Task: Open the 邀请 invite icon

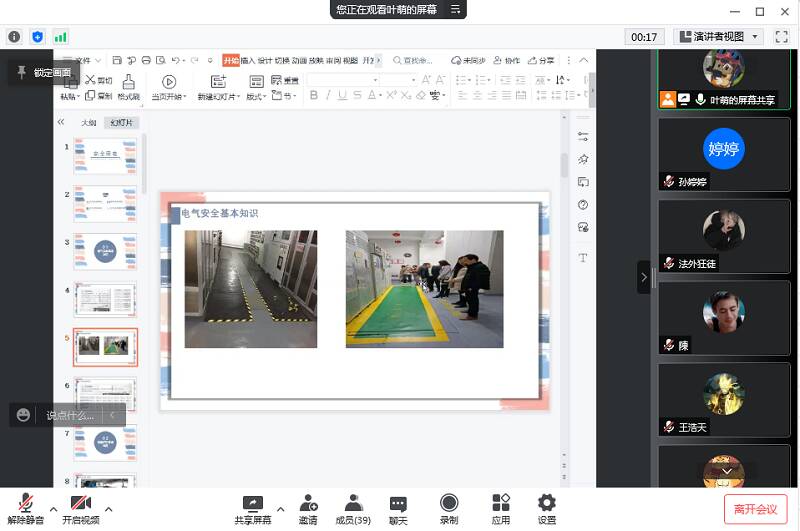Action: pos(308,508)
